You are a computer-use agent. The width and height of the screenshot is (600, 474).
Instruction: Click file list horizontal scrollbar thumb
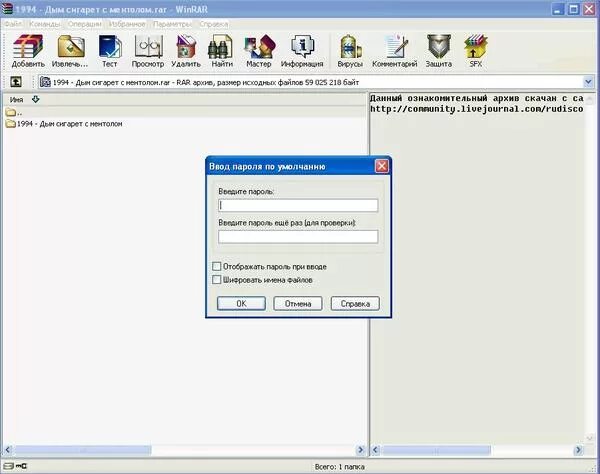(x=83, y=450)
